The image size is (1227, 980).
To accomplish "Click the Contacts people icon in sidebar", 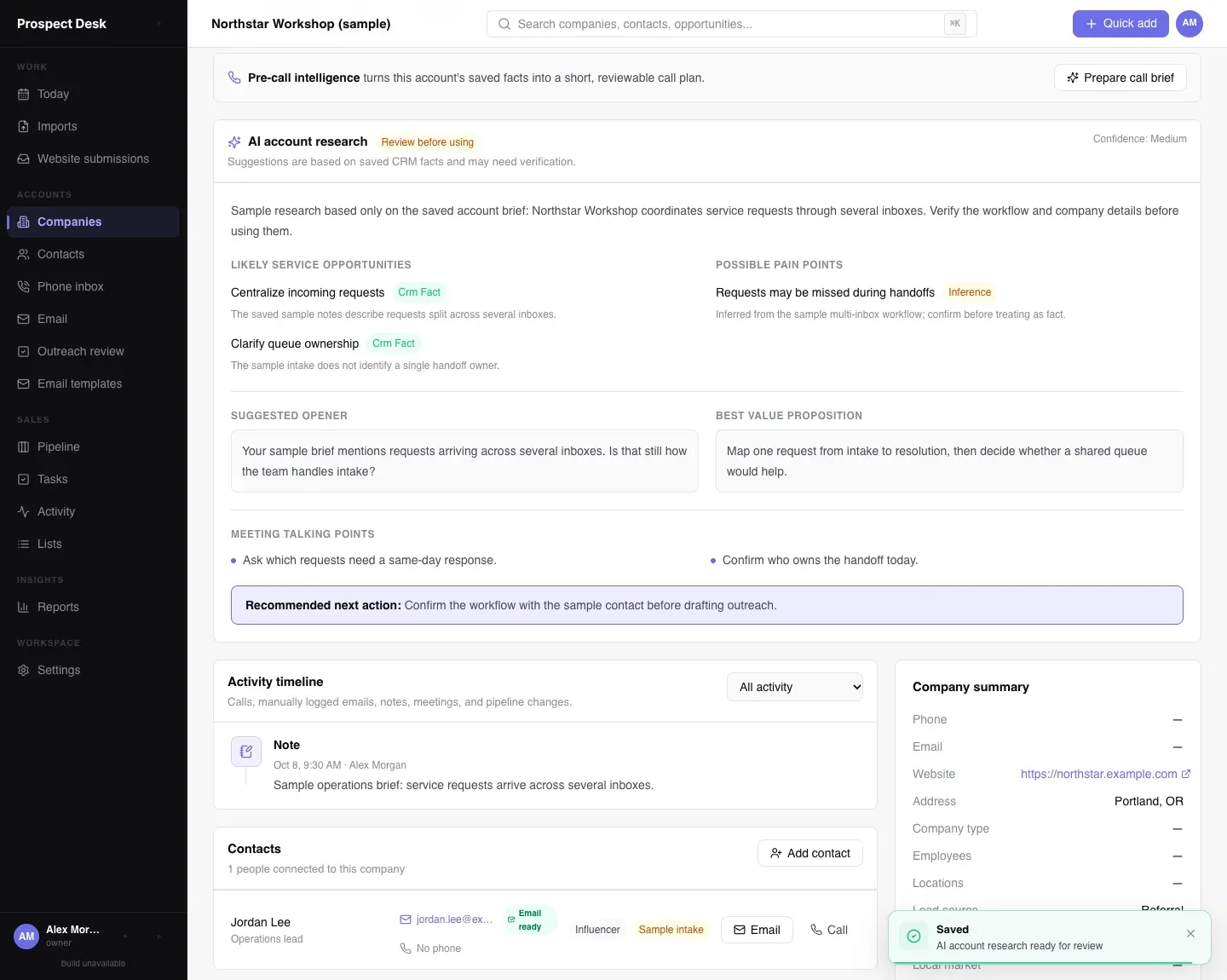I will pyautogui.click(x=24, y=254).
